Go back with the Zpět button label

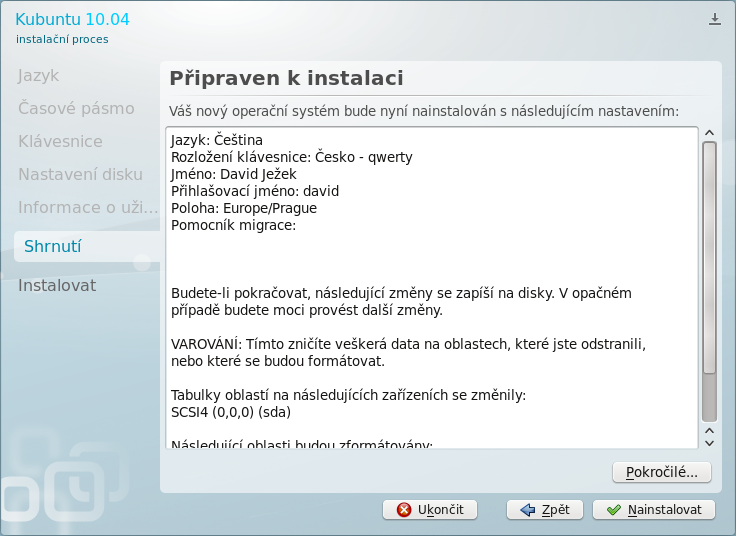coord(555,510)
